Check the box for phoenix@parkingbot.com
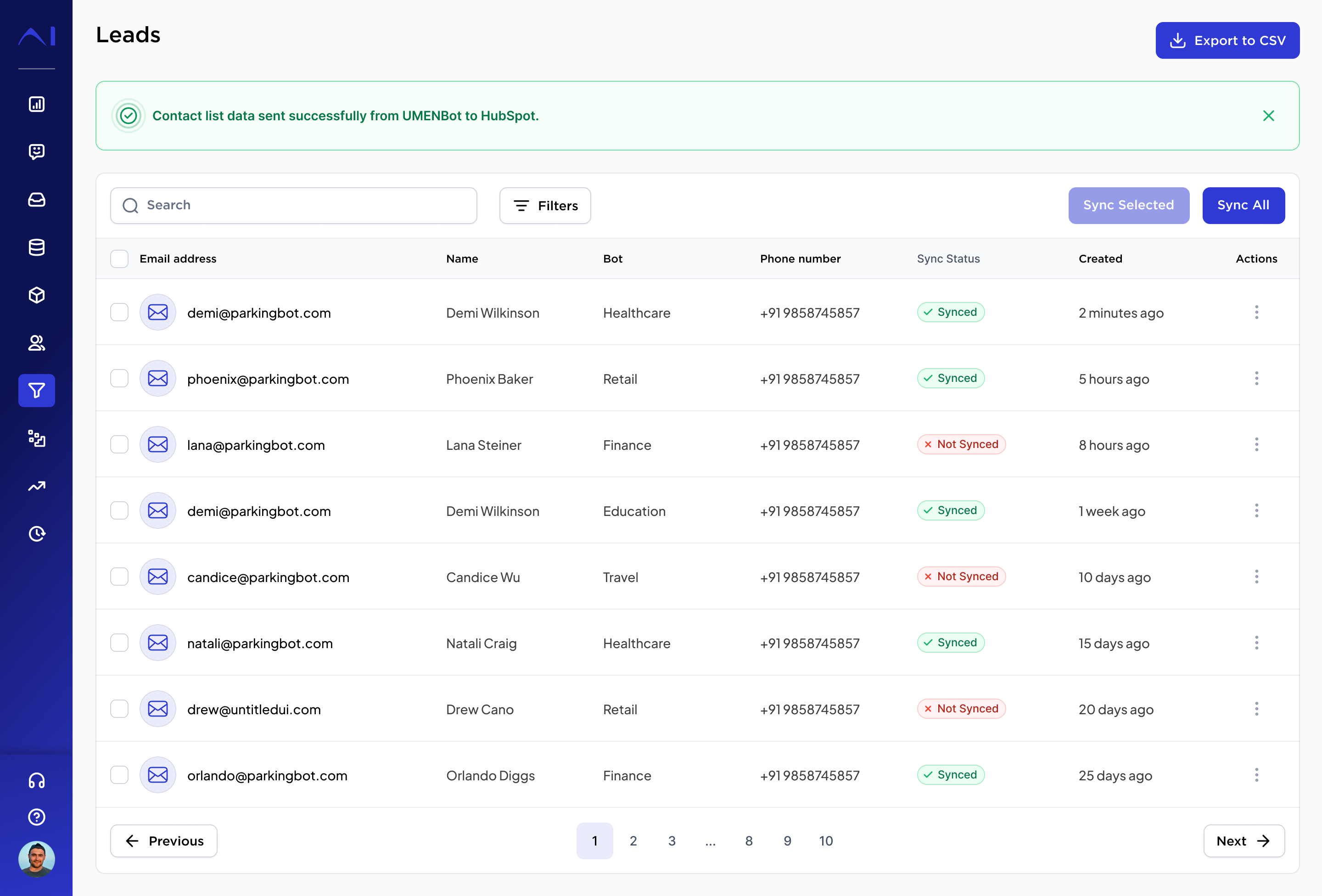This screenshot has width=1322, height=896. (119, 378)
